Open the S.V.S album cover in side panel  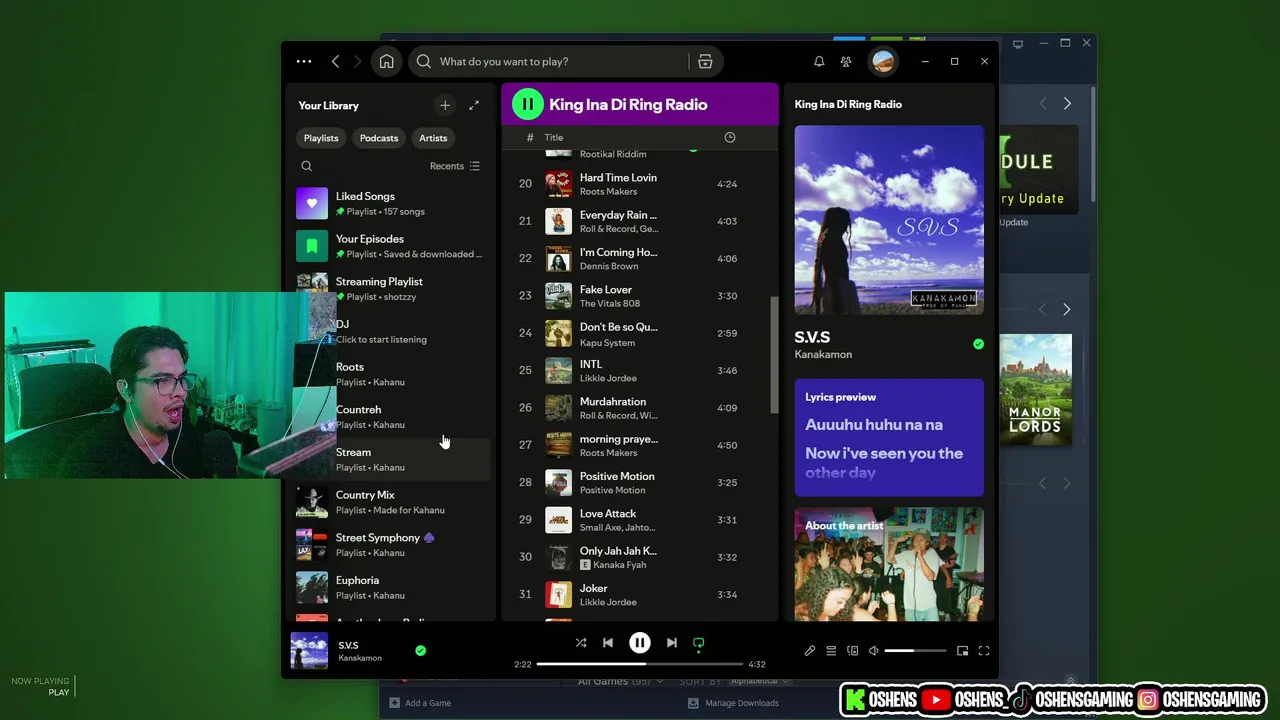pyautogui.click(x=889, y=220)
